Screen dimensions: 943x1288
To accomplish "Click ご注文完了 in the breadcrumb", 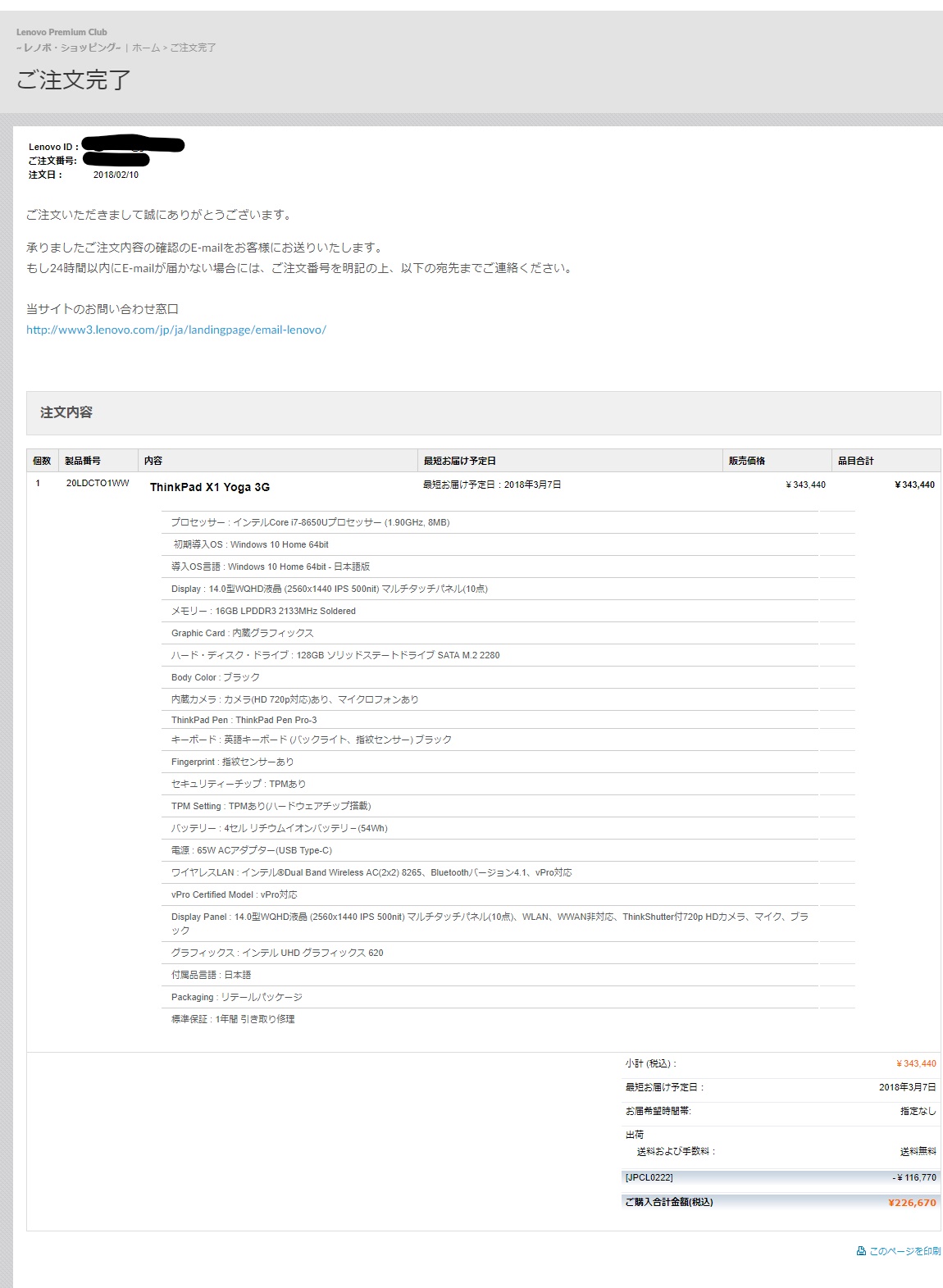I will click(x=193, y=48).
